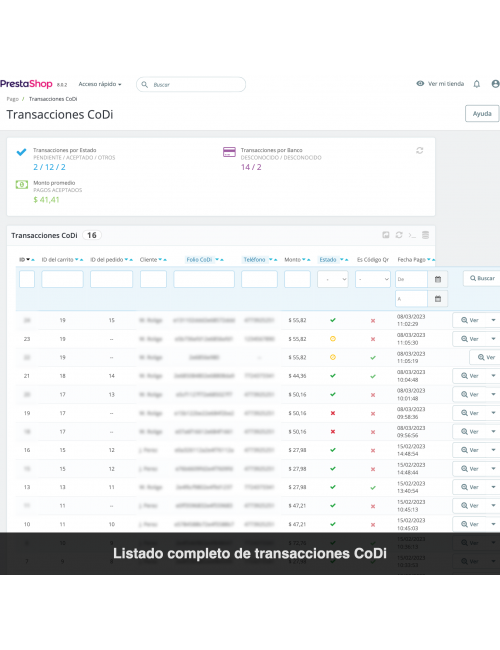Sort Fecha Pago column ascending arrow
Image resolution: width=500 pixels, height=650 pixels.
(x=433, y=260)
